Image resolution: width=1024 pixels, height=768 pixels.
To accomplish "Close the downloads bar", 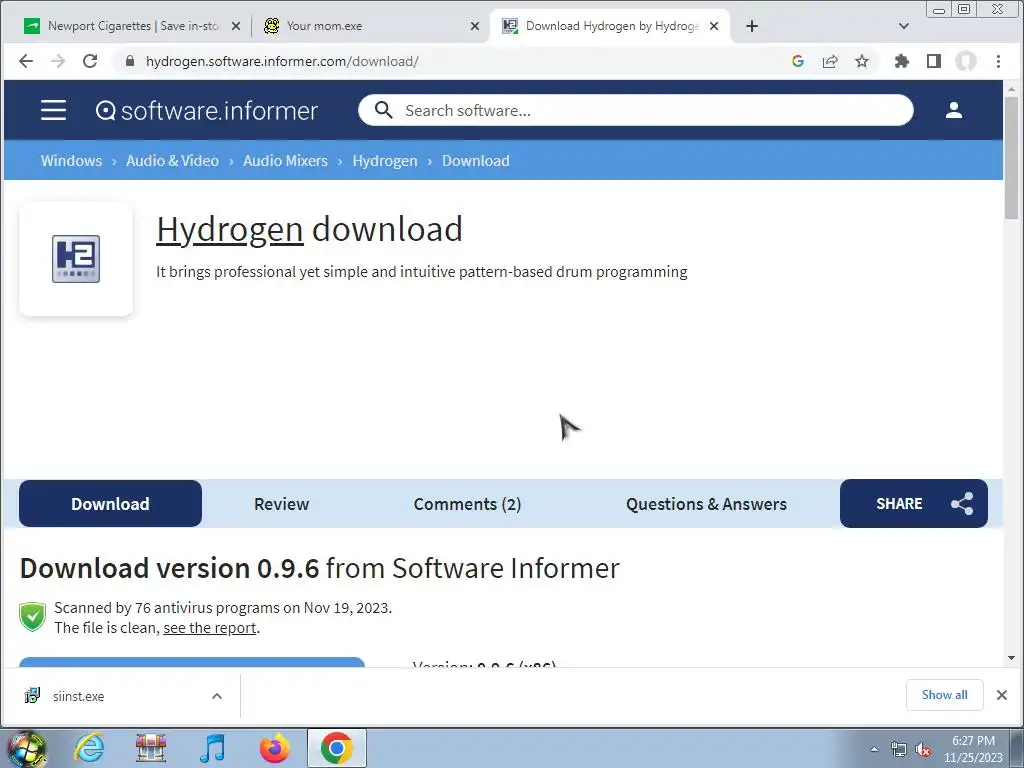I will coord(1002,695).
